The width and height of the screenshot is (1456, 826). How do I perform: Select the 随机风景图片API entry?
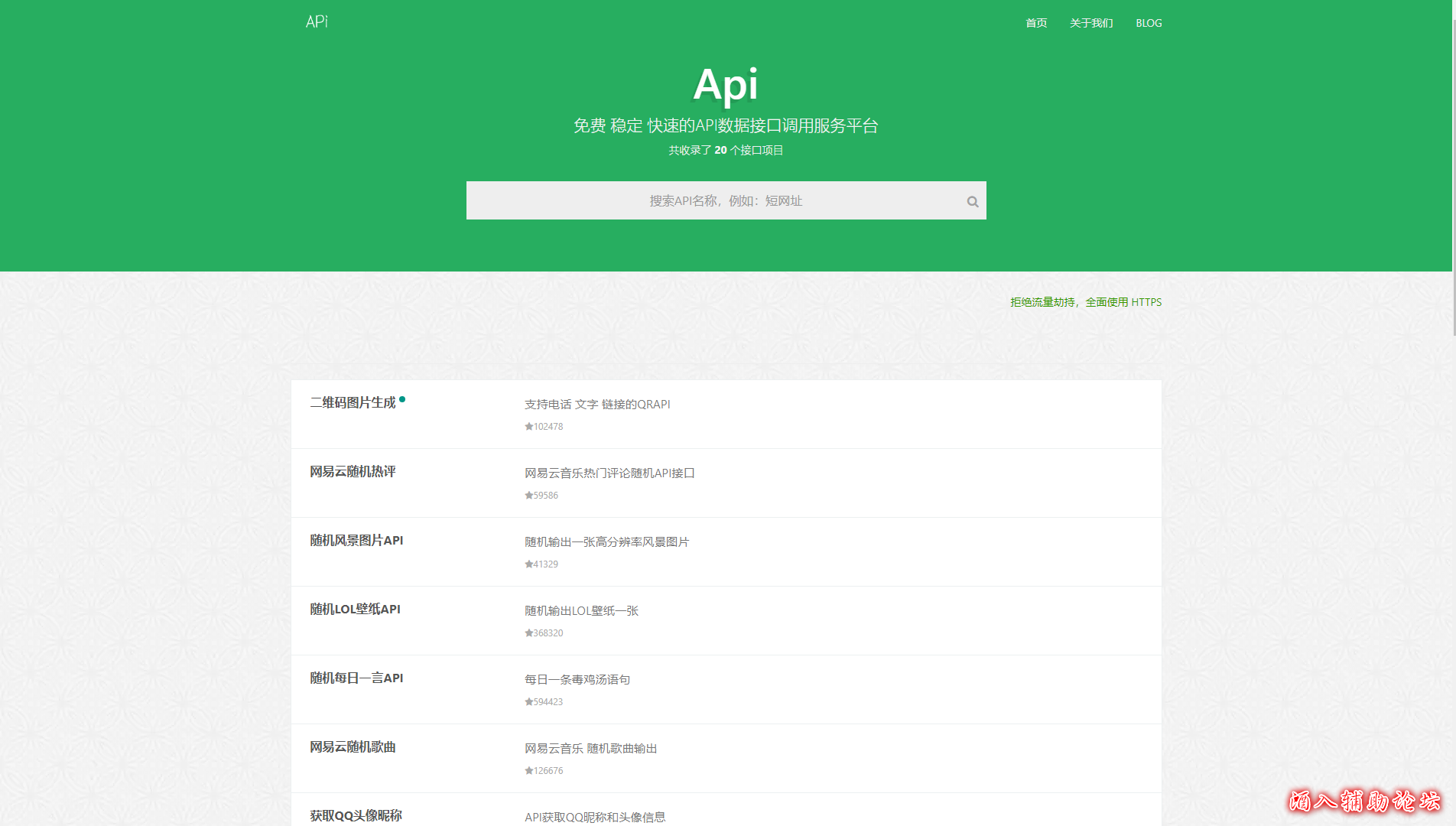pyautogui.click(x=356, y=541)
